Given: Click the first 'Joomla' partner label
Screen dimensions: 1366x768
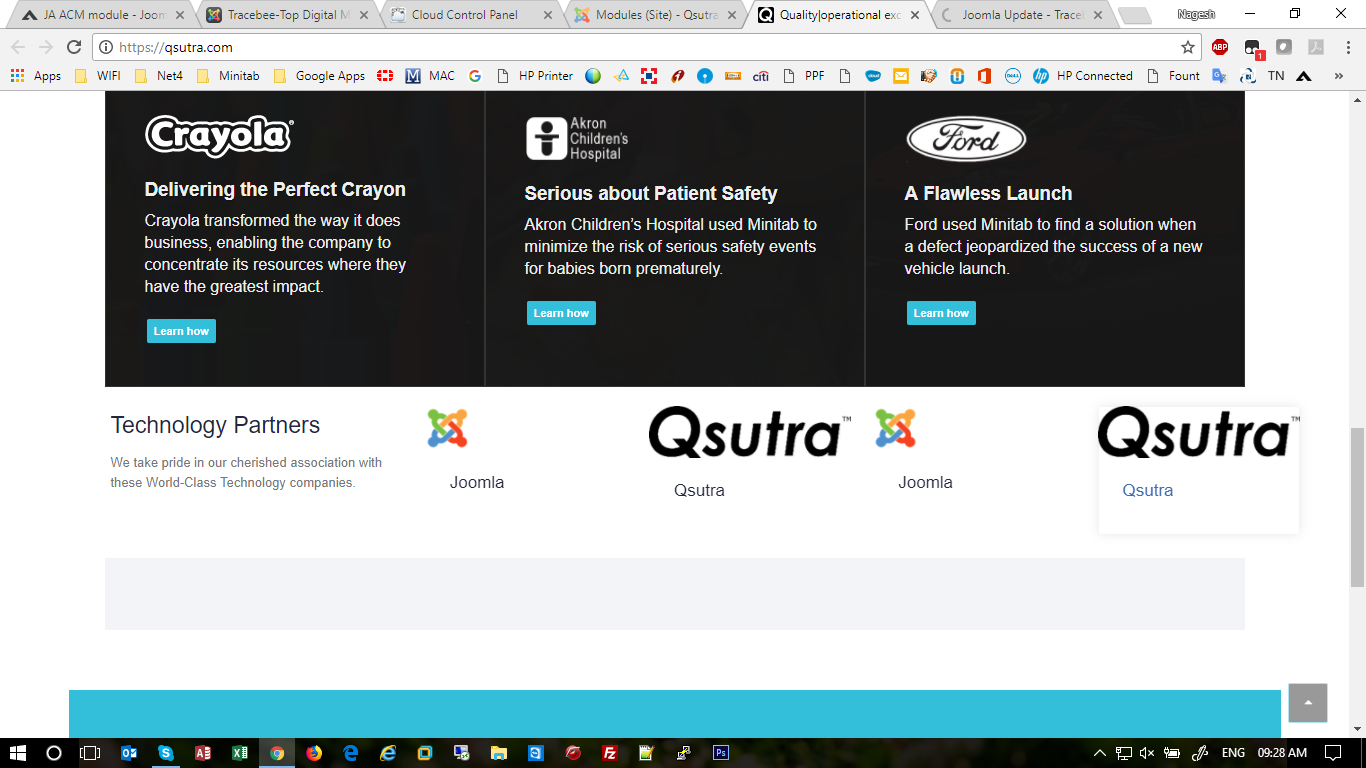Looking at the screenshot, I should coord(477,482).
